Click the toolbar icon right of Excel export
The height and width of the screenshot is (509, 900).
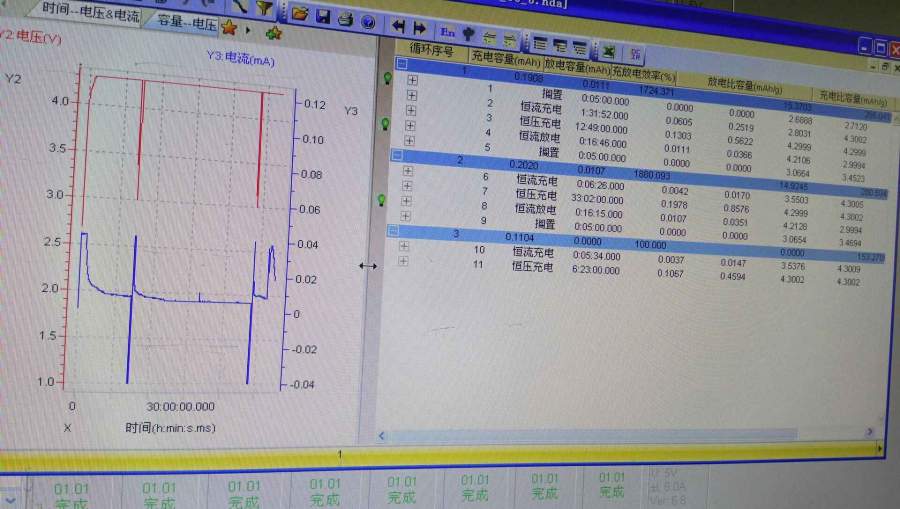(x=635, y=55)
